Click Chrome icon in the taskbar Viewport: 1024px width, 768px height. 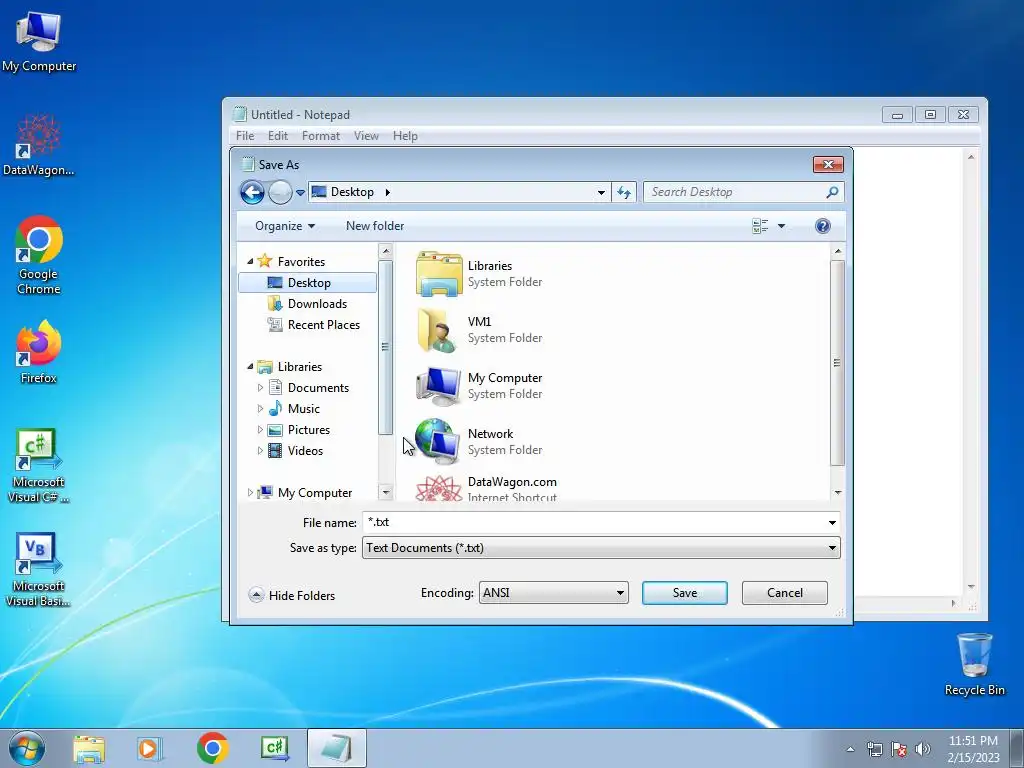pyautogui.click(x=212, y=748)
